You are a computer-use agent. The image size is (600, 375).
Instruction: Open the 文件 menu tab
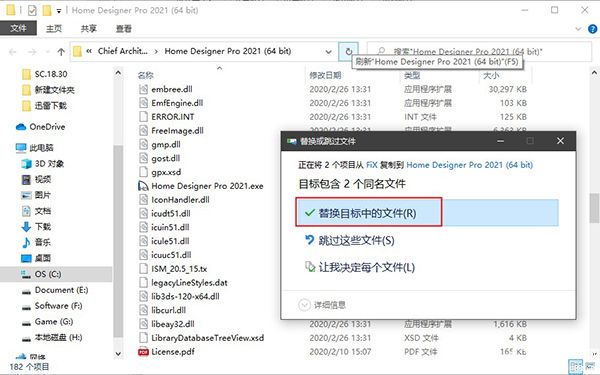click(18, 28)
